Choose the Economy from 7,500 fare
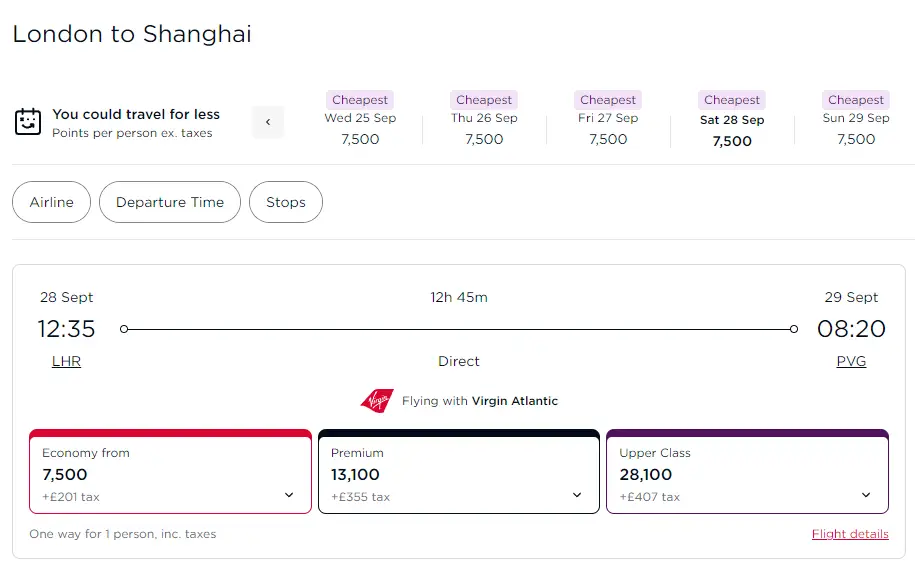This screenshot has height=578, width=915. [x=150, y=473]
